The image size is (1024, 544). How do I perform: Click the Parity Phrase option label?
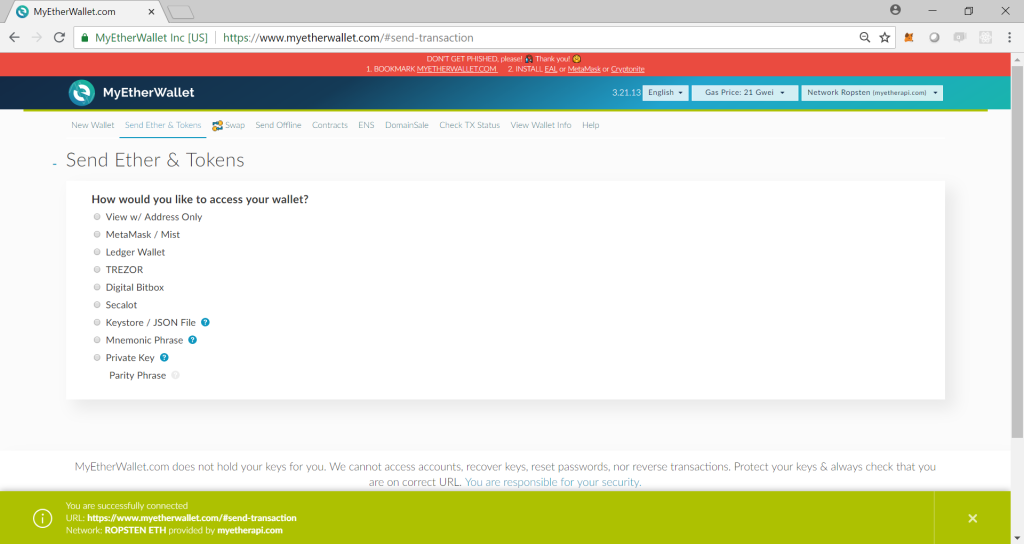(137, 376)
